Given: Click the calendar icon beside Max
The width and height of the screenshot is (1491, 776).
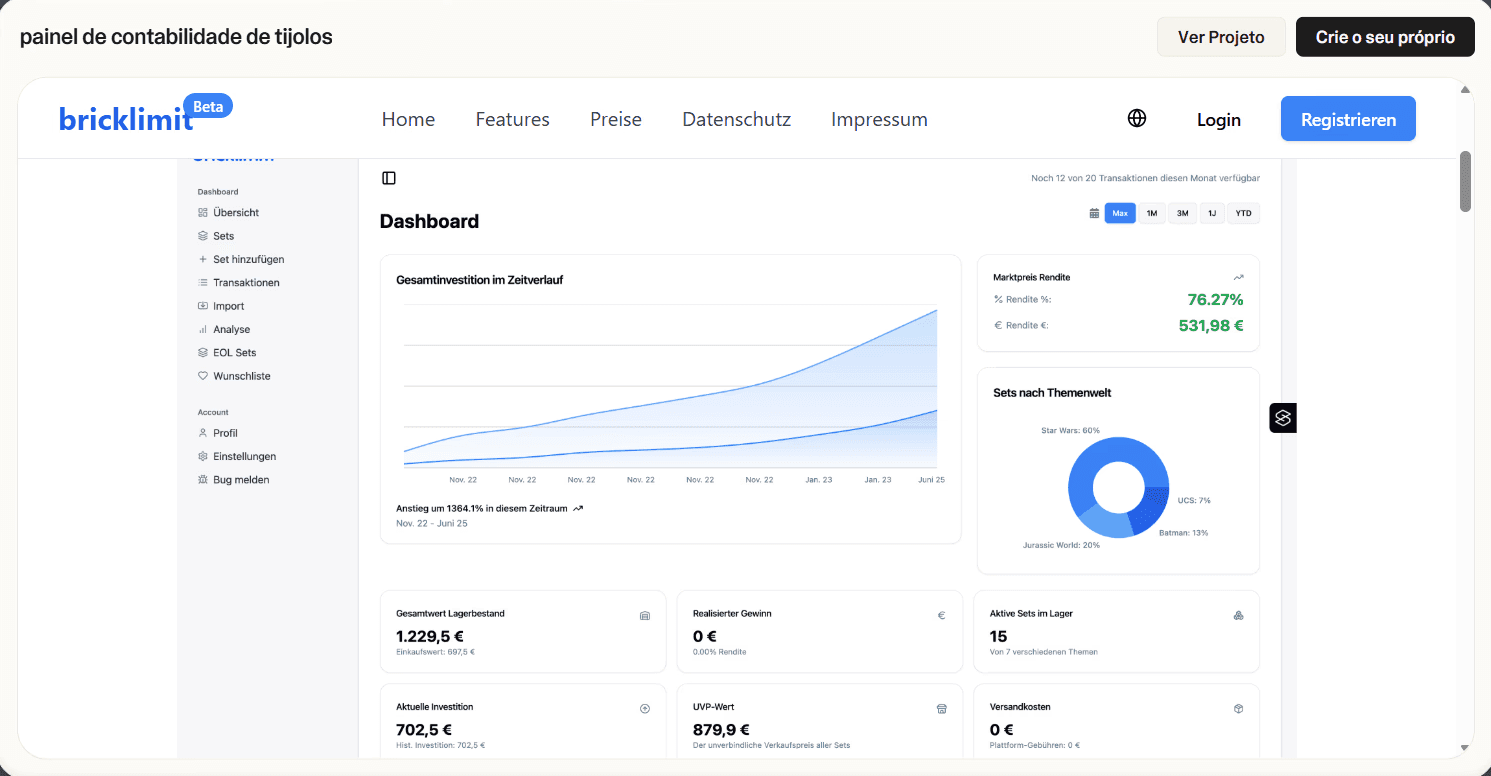Looking at the screenshot, I should coord(1094,213).
